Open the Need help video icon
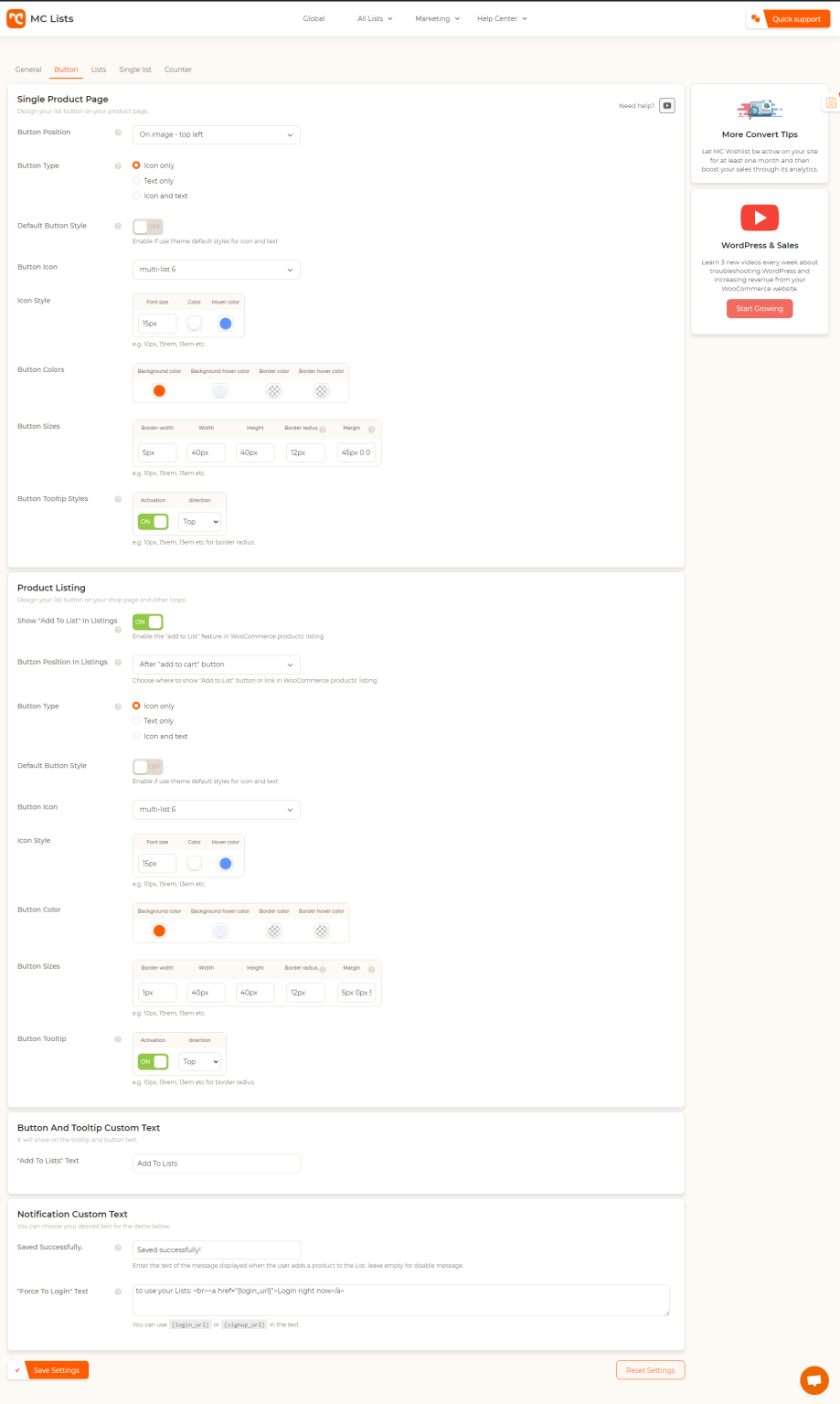The image size is (840, 1404). point(667,106)
